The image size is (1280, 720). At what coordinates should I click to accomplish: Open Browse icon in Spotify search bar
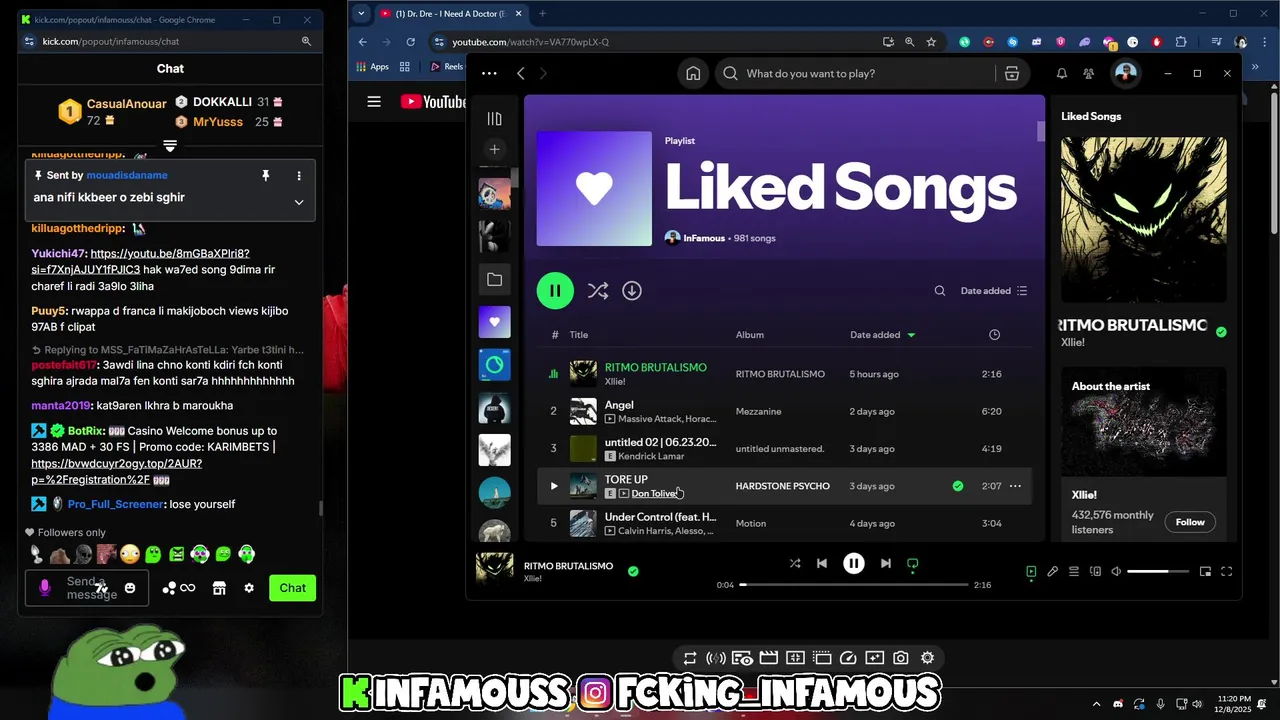pos(1012,73)
